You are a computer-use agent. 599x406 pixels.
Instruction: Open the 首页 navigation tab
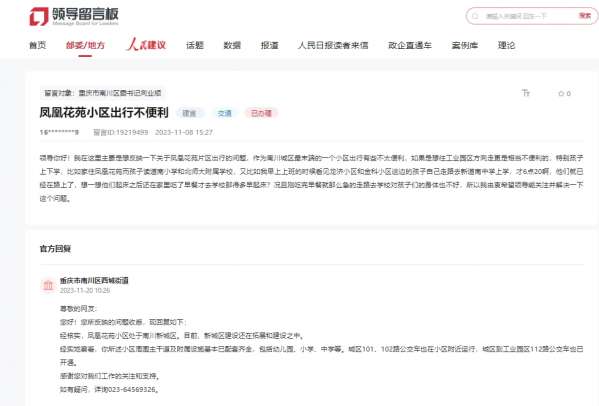click(37, 45)
